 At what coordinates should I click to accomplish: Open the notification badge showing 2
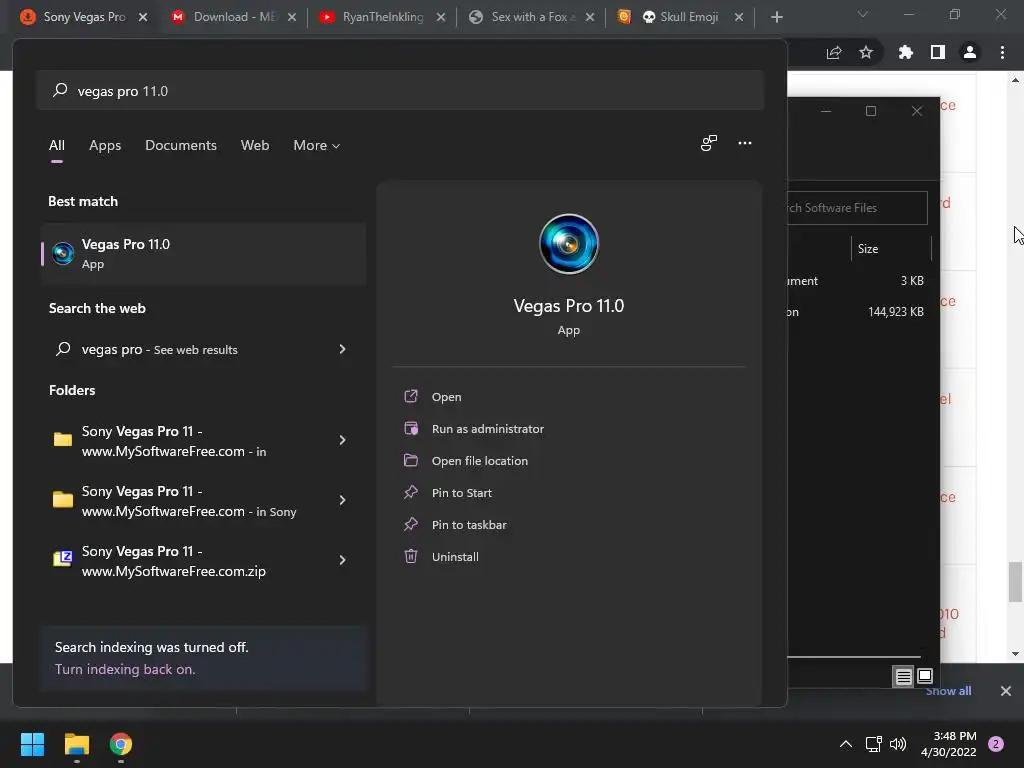click(x=996, y=744)
